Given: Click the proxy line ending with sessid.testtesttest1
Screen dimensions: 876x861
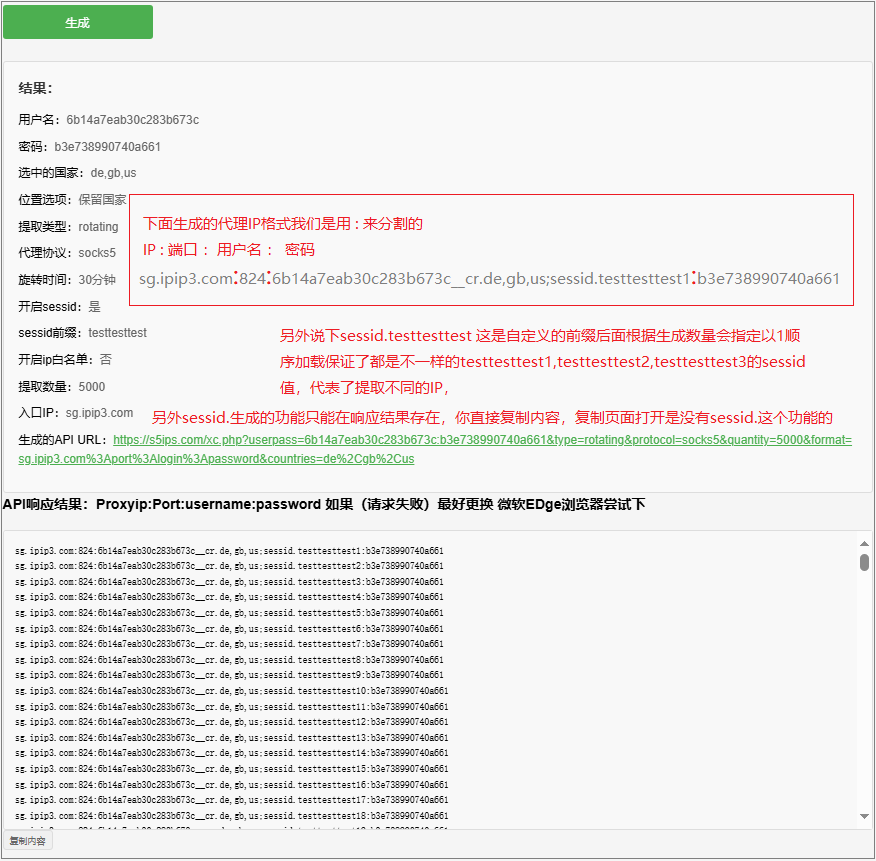Looking at the screenshot, I should click(229, 550).
